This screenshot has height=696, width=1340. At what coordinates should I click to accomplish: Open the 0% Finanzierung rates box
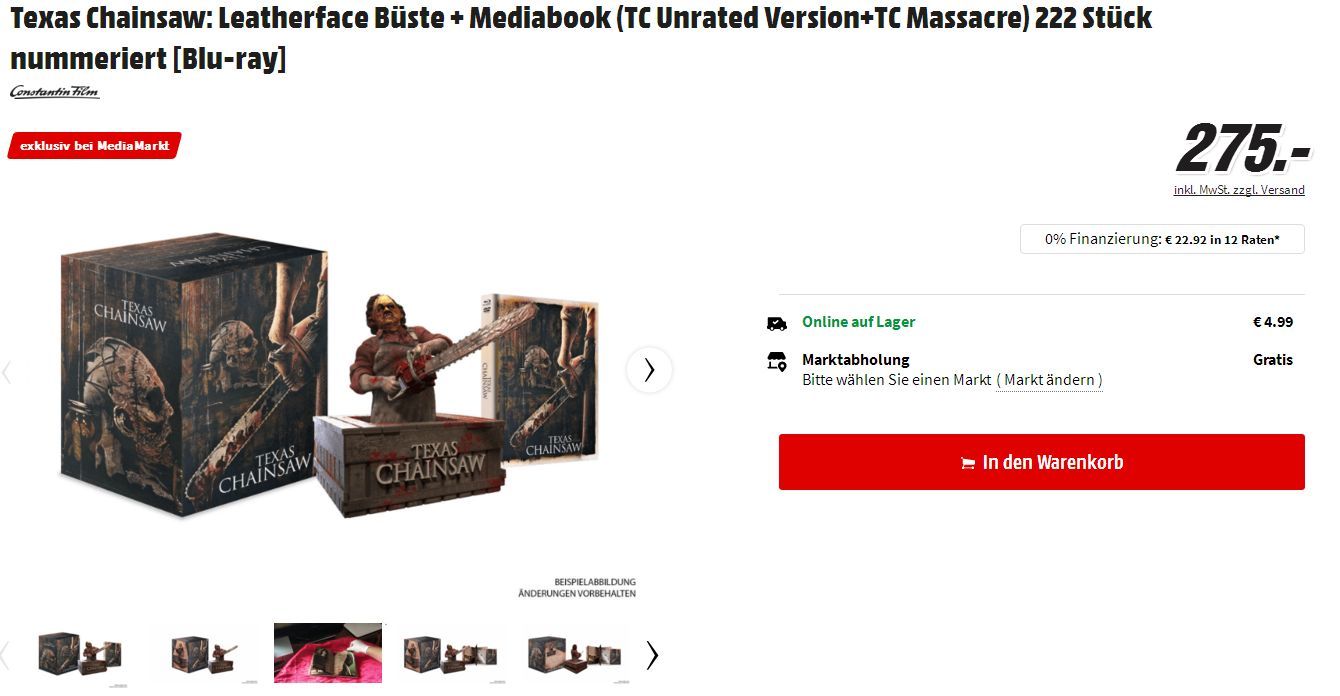pos(1162,239)
